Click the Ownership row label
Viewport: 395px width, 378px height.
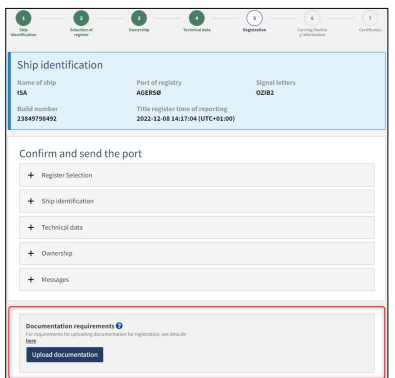point(57,253)
